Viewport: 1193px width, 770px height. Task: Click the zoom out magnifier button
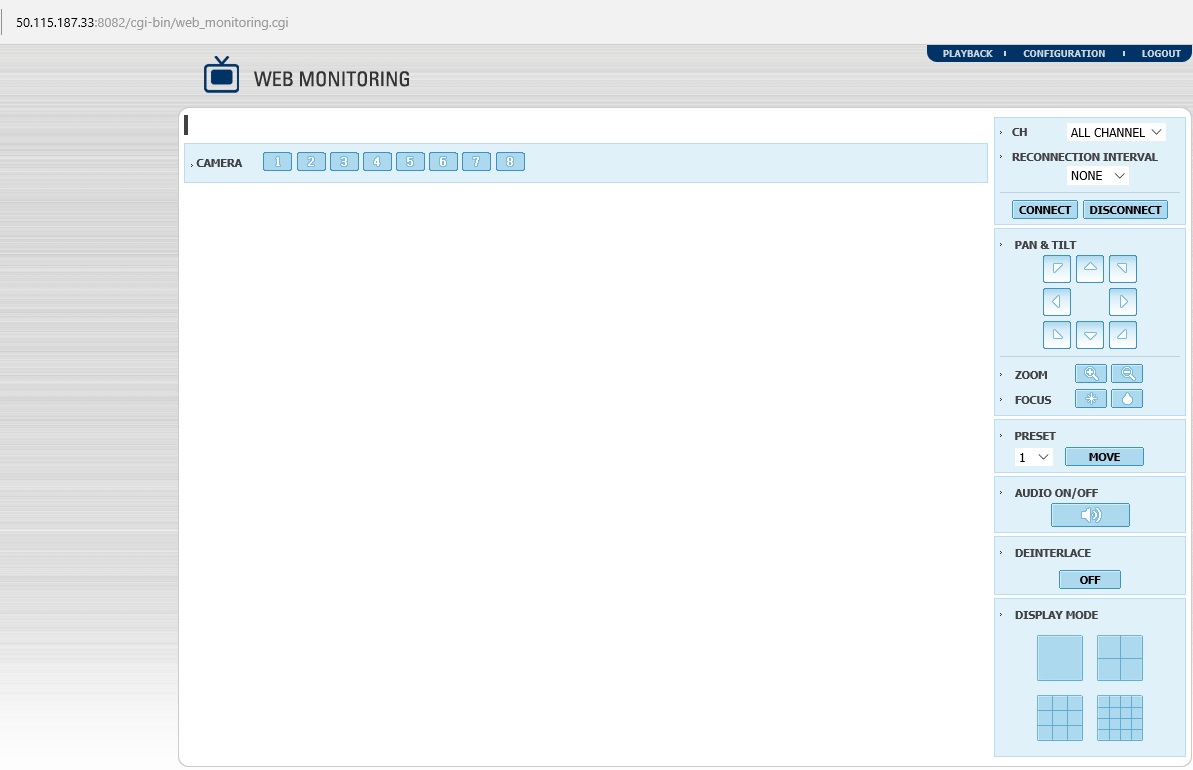(x=1126, y=374)
